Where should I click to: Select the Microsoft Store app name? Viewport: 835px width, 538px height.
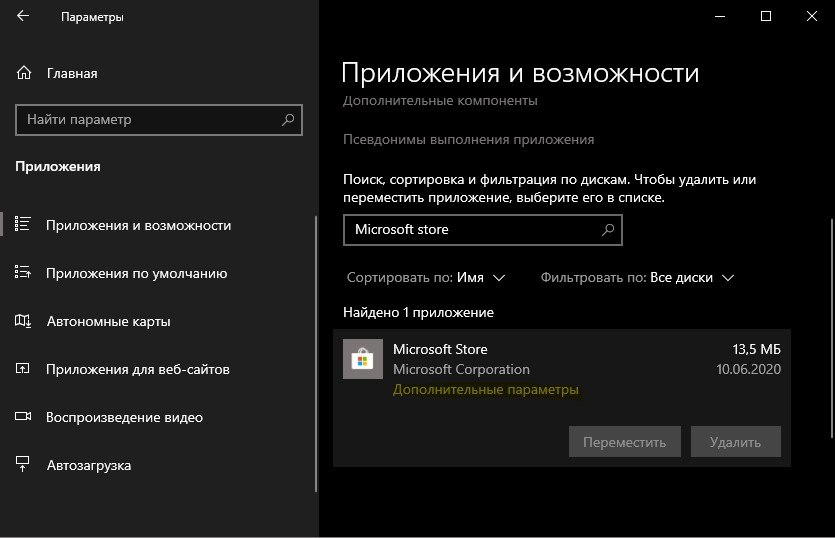pyautogui.click(x=440, y=349)
